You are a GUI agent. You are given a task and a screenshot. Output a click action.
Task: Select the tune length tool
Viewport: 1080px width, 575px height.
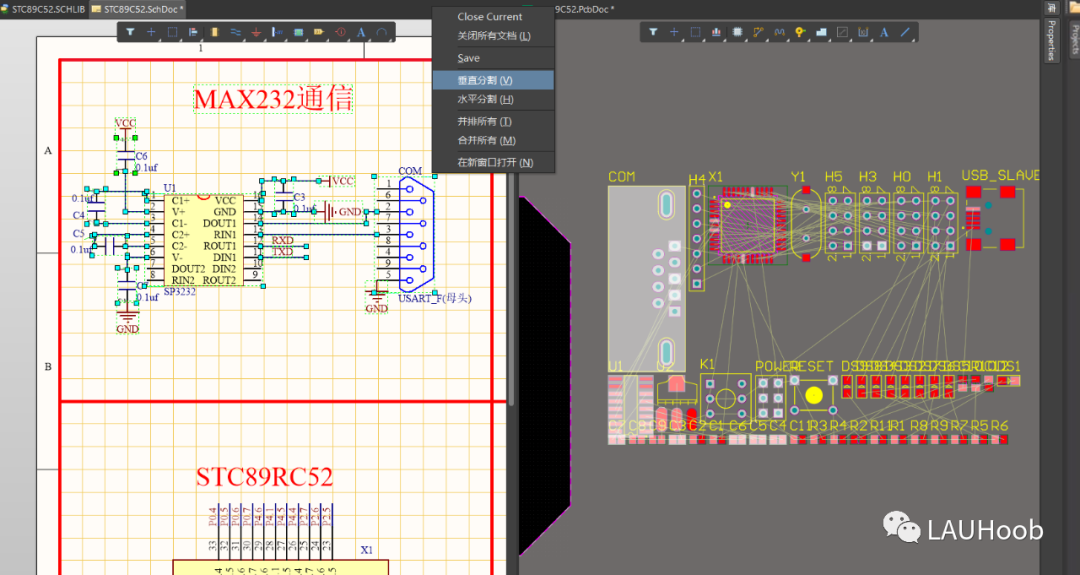(x=780, y=32)
